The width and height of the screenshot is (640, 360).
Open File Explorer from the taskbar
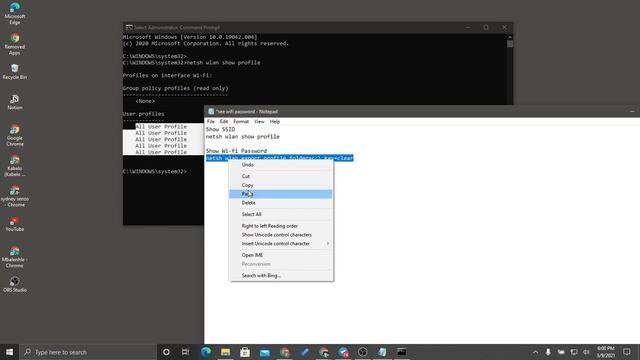point(225,352)
